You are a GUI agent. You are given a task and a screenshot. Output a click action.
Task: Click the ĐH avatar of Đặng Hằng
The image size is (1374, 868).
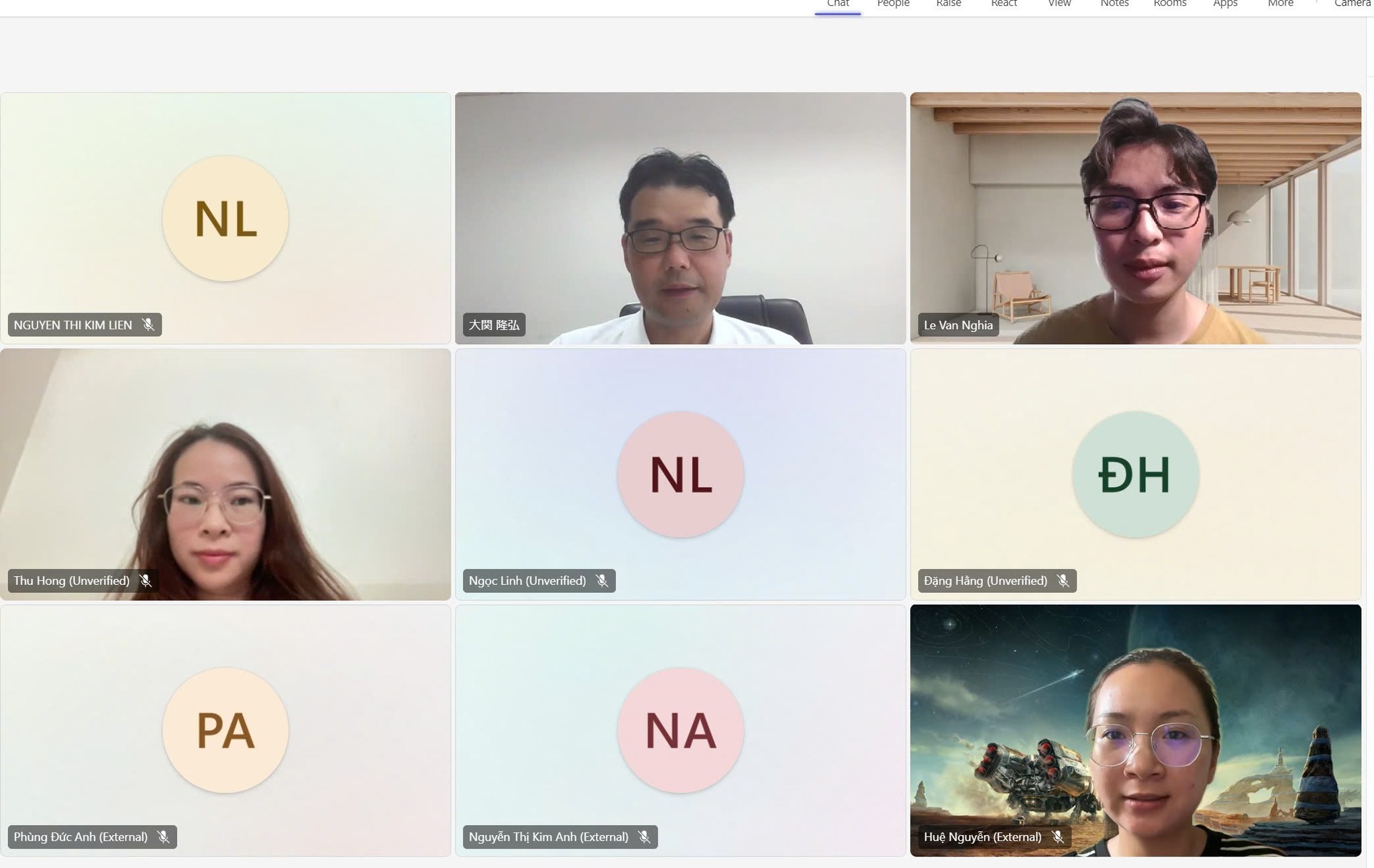[x=1135, y=474]
